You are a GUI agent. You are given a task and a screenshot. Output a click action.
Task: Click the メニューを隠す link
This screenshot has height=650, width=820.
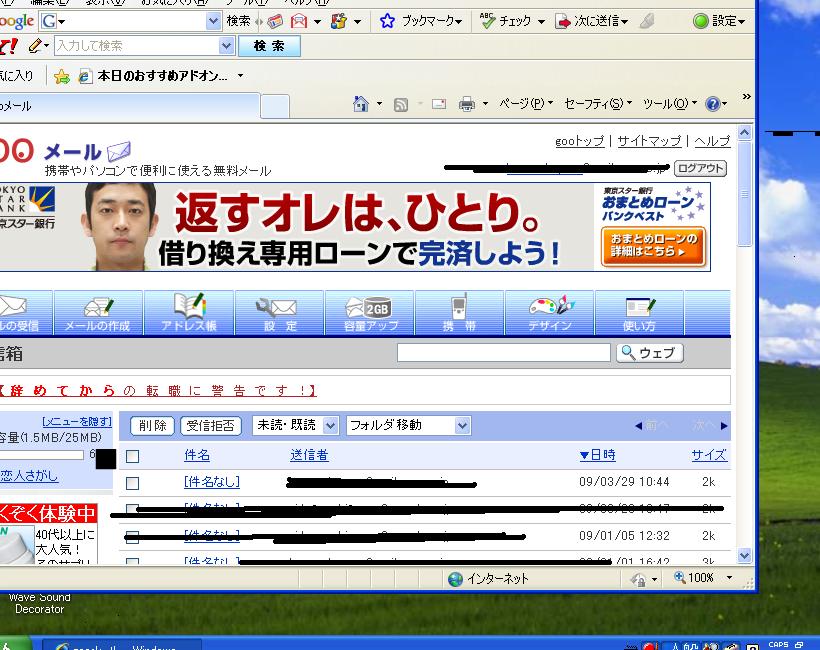tap(77, 421)
